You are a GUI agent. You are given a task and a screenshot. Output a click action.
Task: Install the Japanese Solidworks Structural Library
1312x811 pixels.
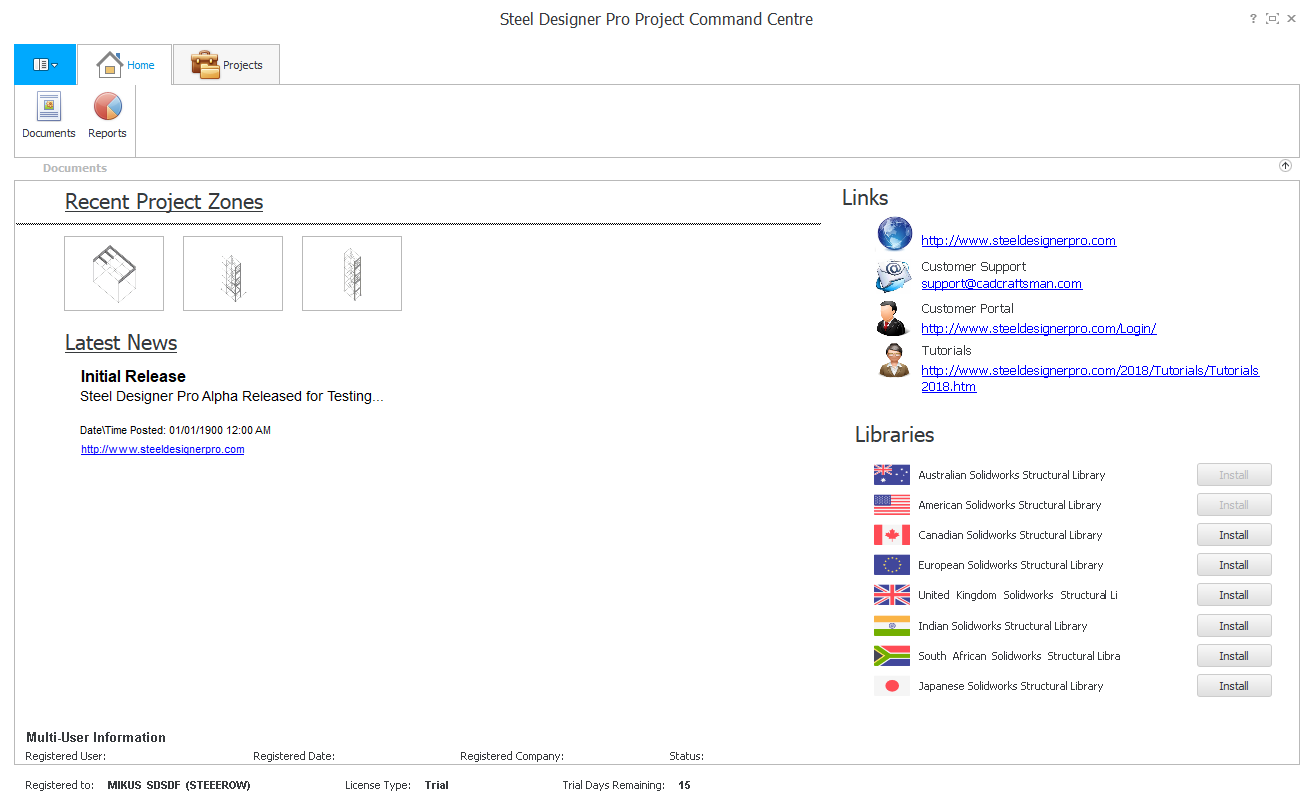pyautogui.click(x=1234, y=686)
